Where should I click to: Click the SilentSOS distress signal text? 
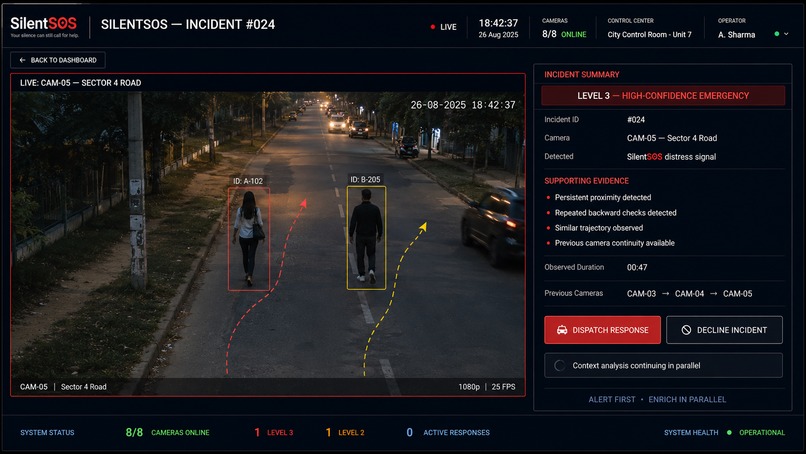point(671,157)
